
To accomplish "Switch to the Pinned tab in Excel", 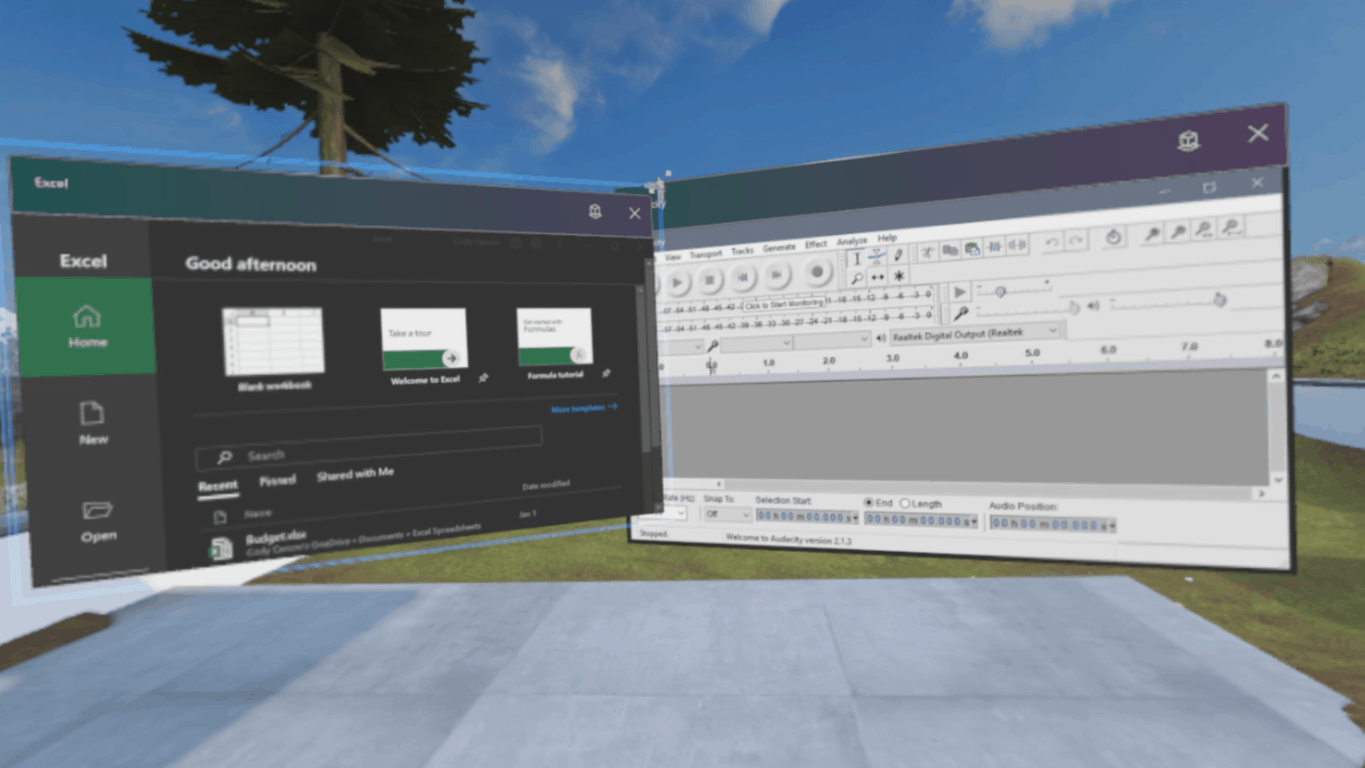I will [x=277, y=480].
